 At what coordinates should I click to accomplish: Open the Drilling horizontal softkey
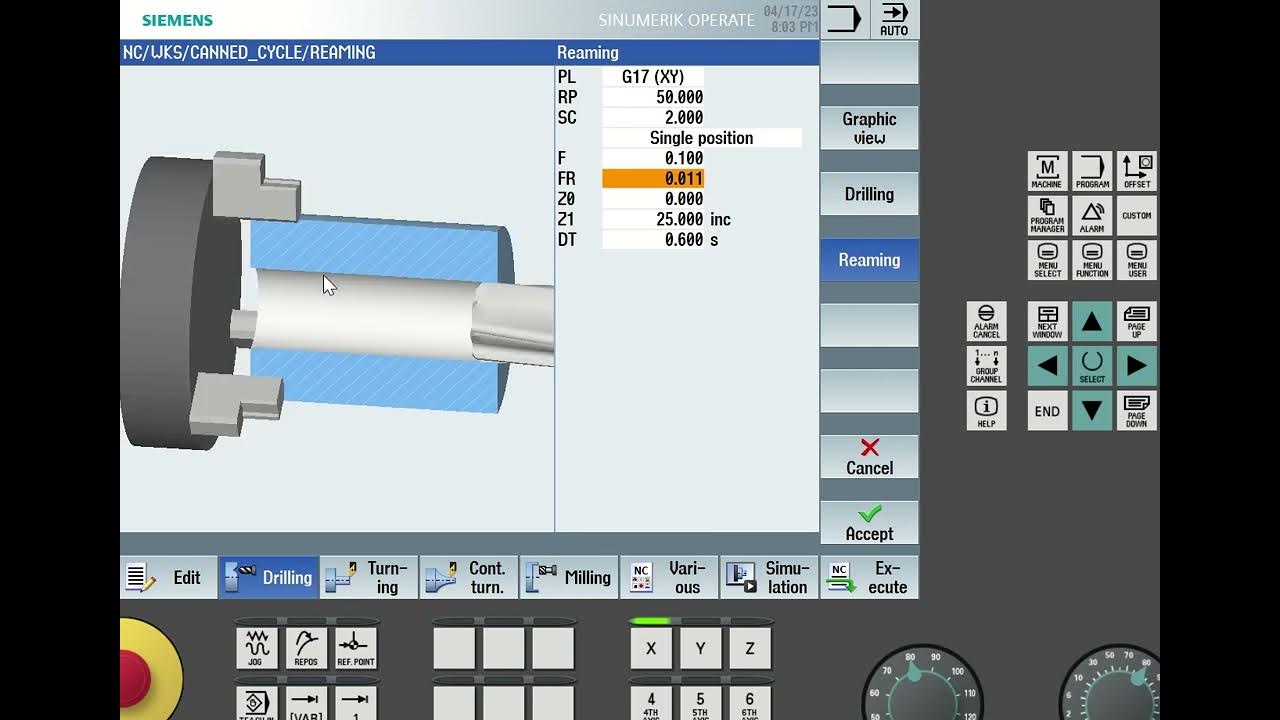269,577
